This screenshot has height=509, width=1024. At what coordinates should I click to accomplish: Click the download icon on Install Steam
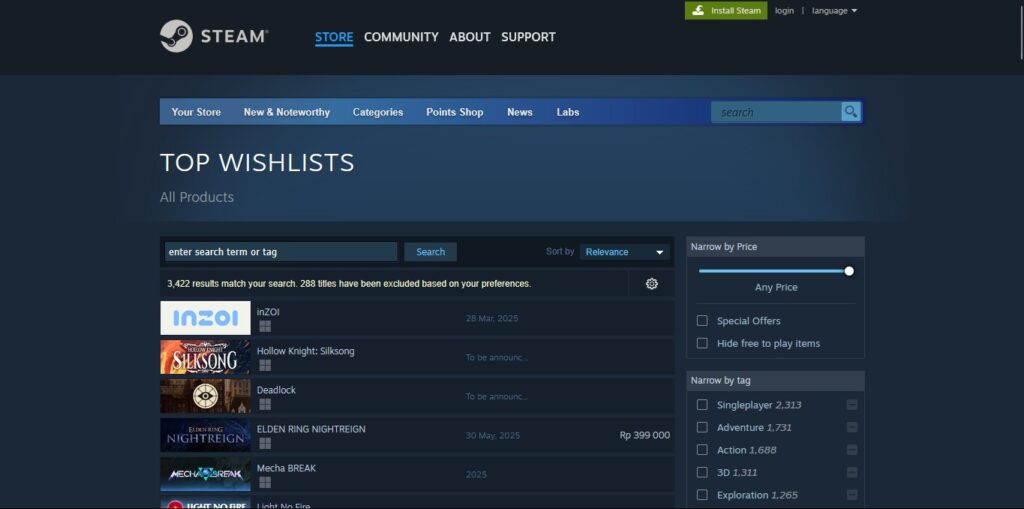pos(698,10)
